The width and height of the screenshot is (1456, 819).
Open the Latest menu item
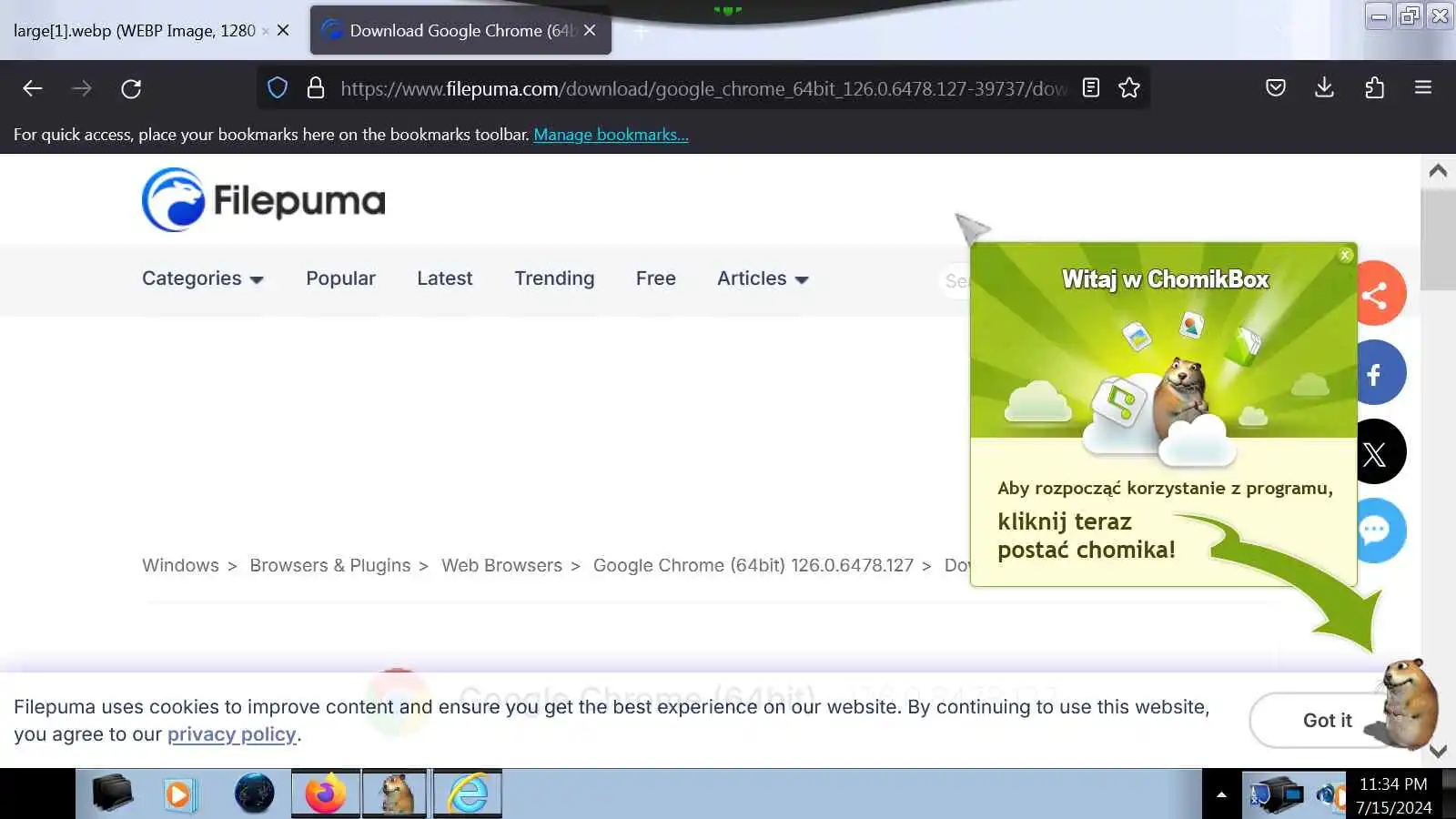444,278
